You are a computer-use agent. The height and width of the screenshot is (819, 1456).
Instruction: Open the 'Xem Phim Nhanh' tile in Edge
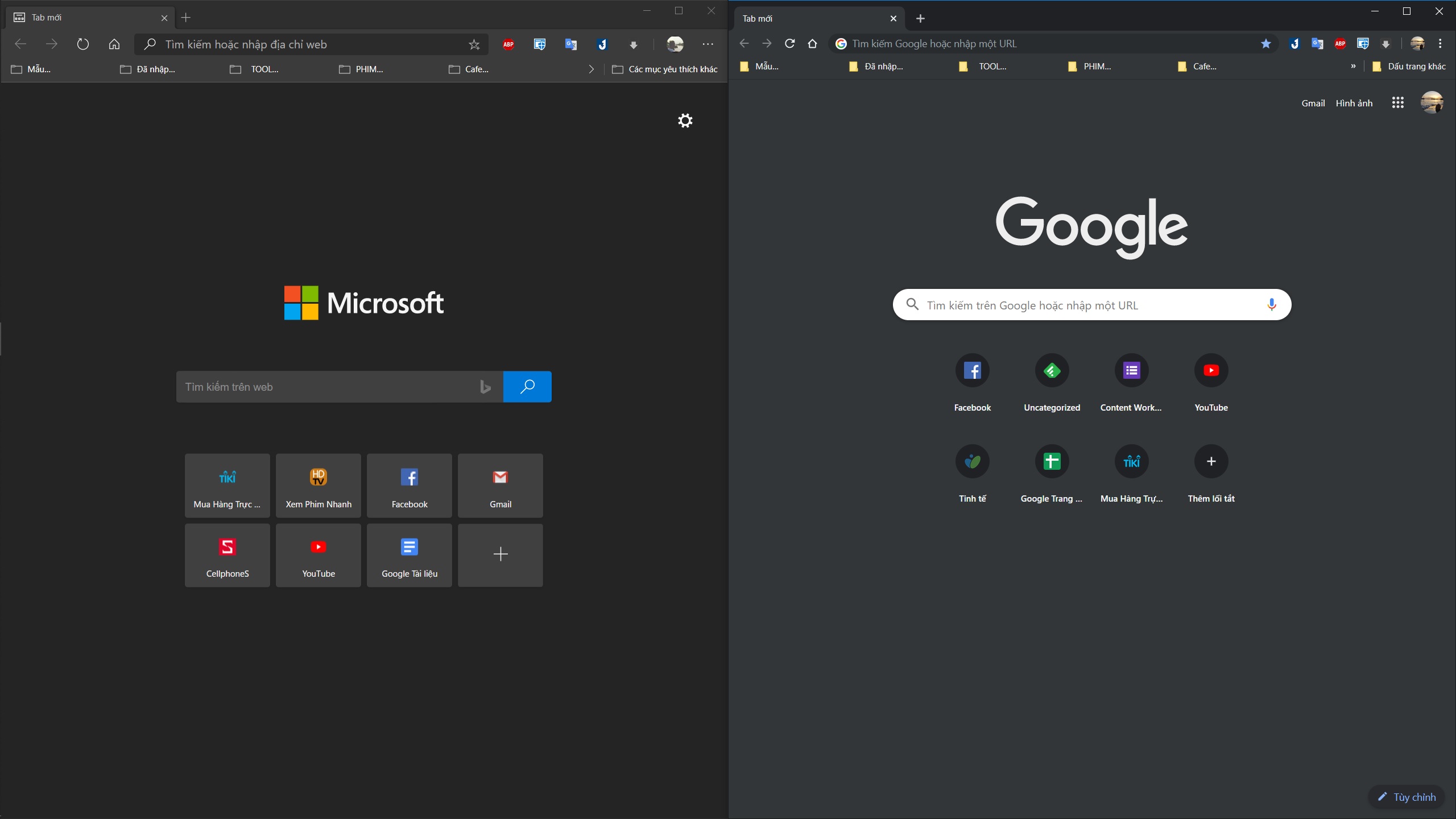318,486
